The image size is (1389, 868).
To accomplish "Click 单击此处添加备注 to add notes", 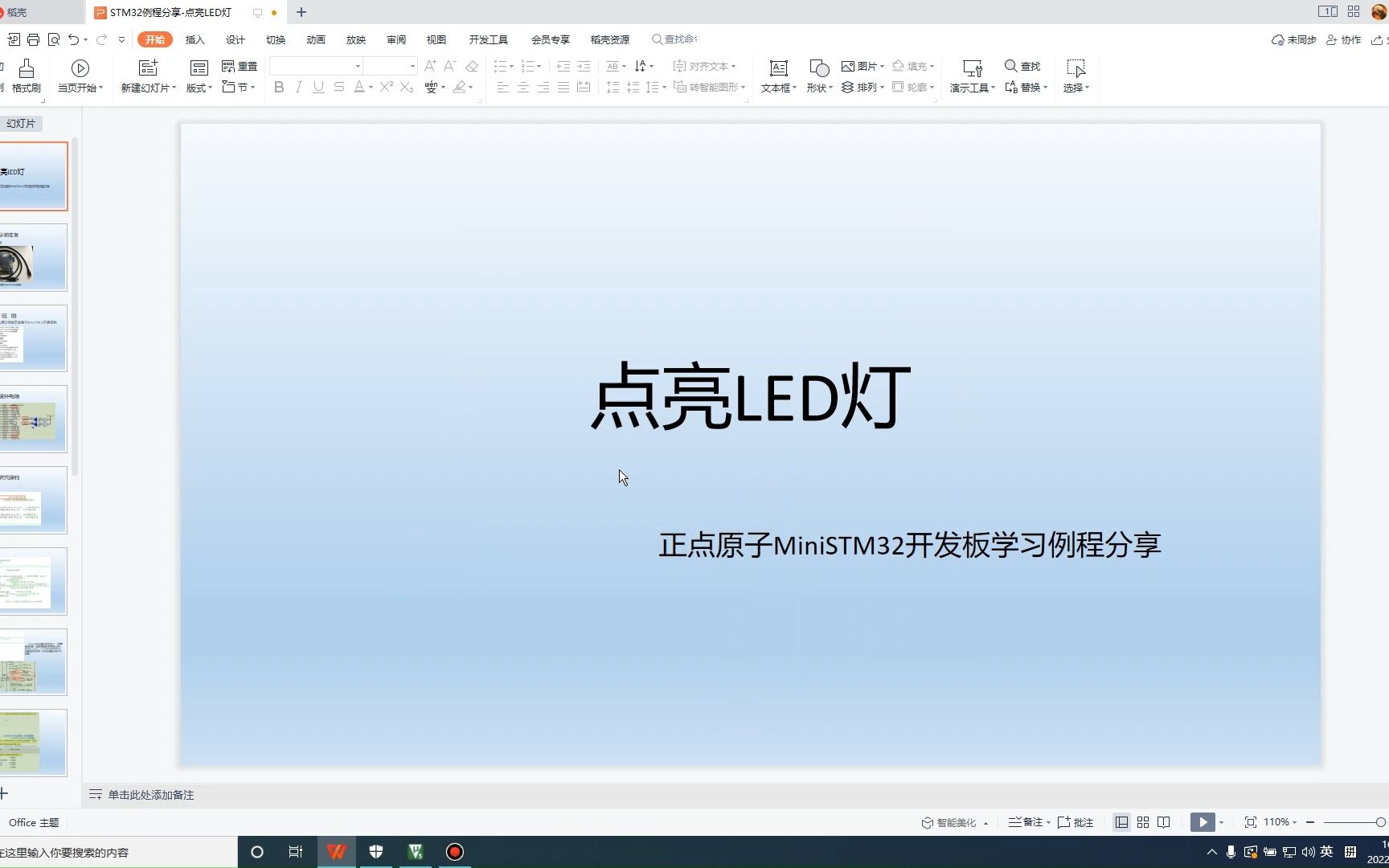I will point(151,795).
